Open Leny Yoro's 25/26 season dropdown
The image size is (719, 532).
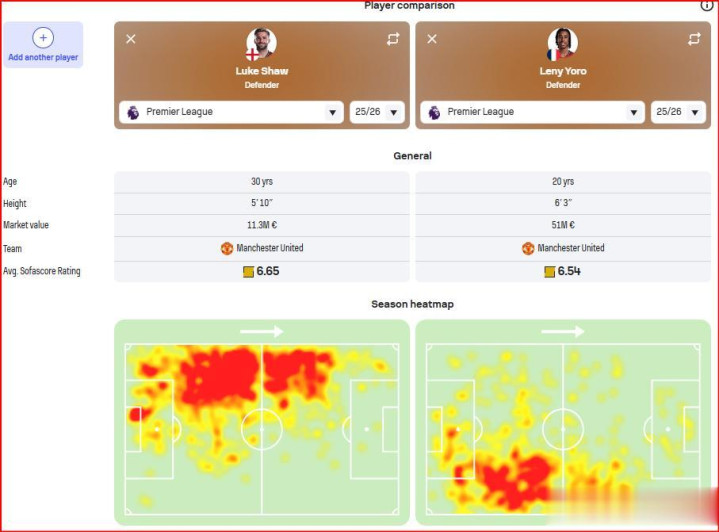click(679, 112)
